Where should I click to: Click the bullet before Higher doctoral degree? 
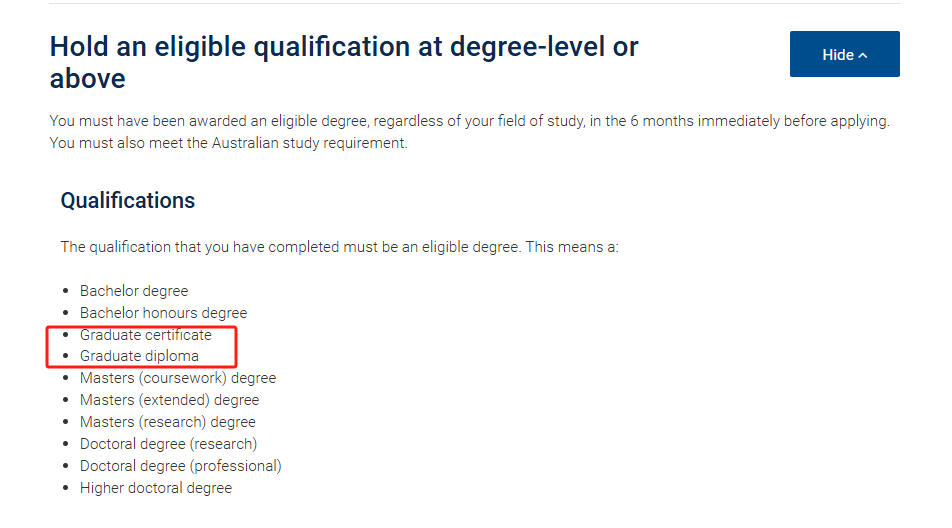point(66,488)
